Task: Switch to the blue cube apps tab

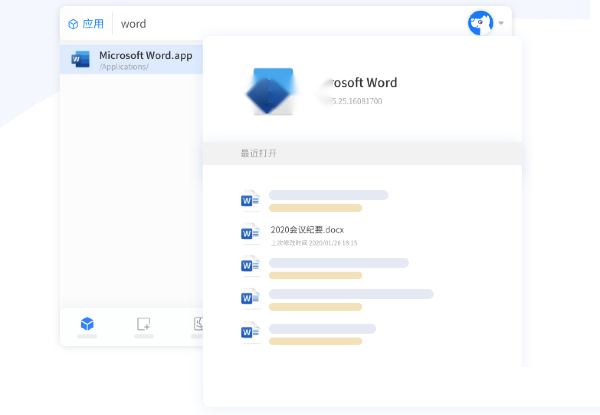Action: pos(87,324)
